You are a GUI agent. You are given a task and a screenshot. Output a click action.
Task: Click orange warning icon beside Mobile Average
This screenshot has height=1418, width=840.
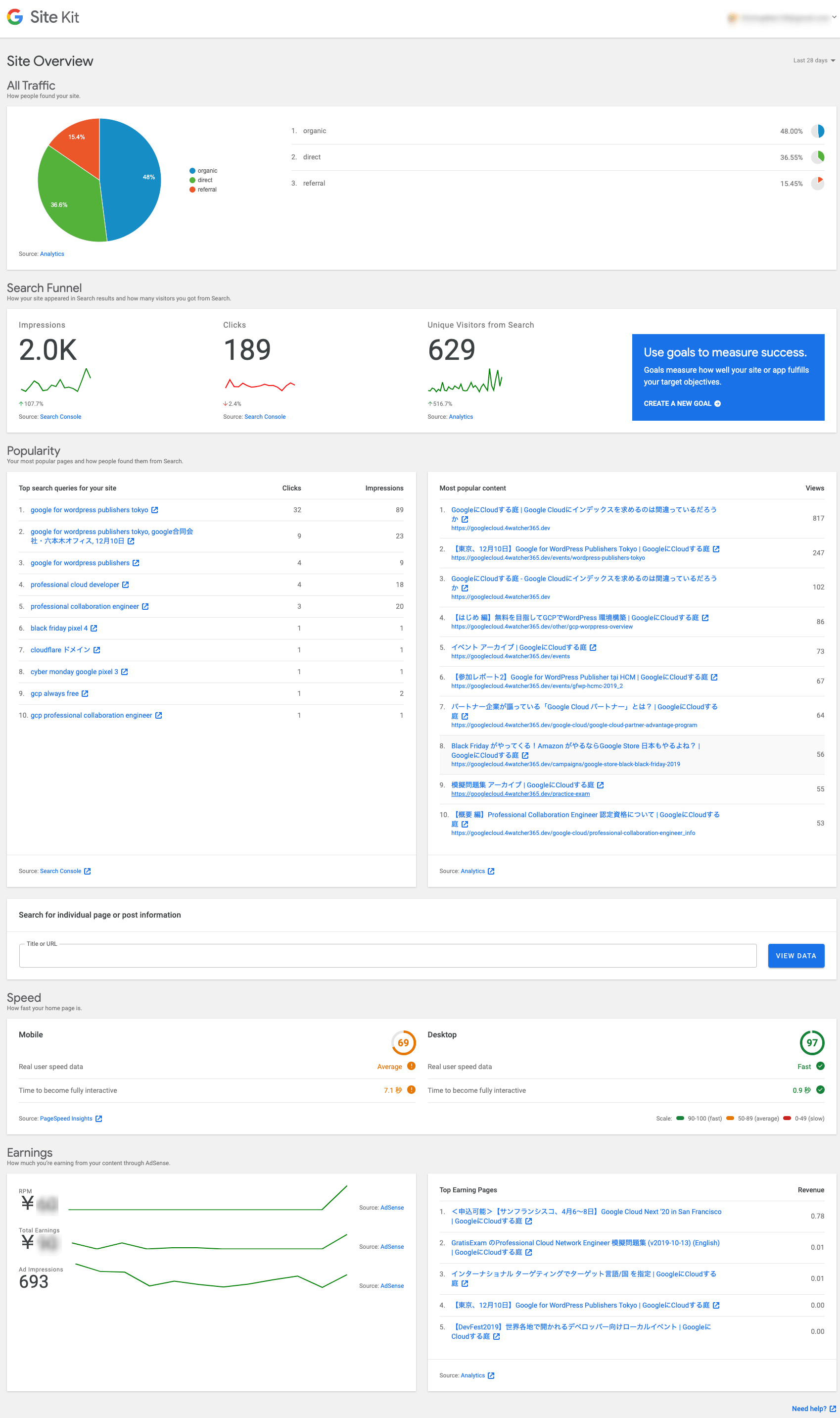pyautogui.click(x=412, y=1066)
